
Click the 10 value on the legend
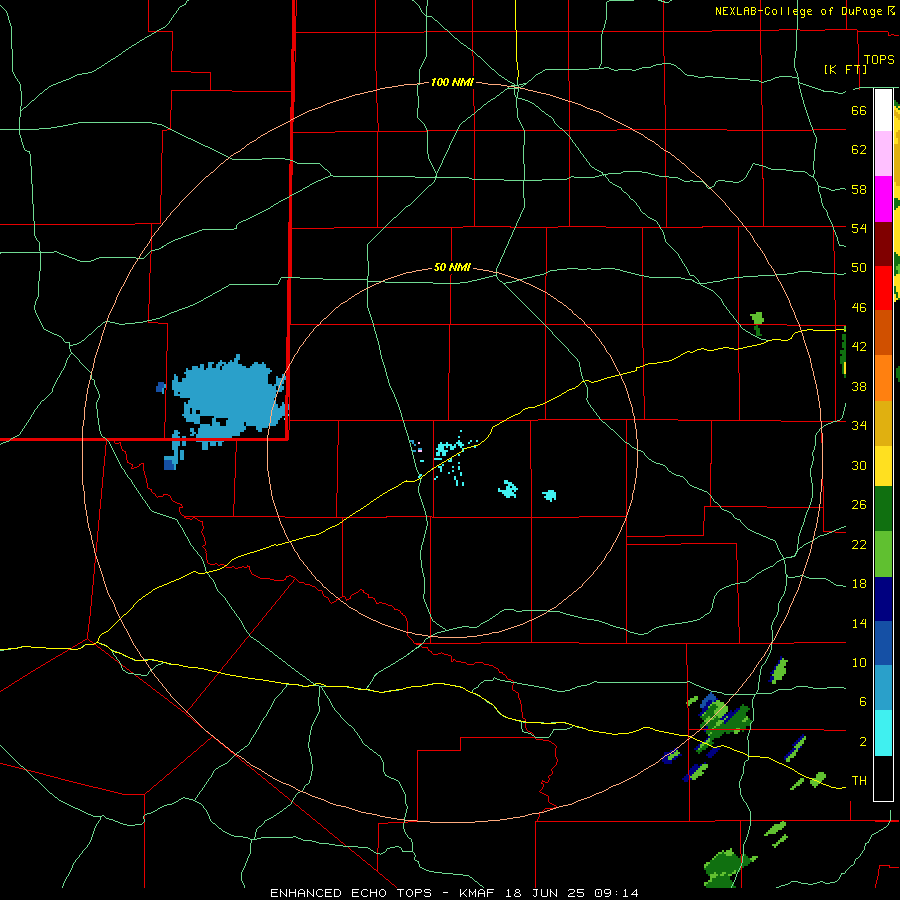859,663
